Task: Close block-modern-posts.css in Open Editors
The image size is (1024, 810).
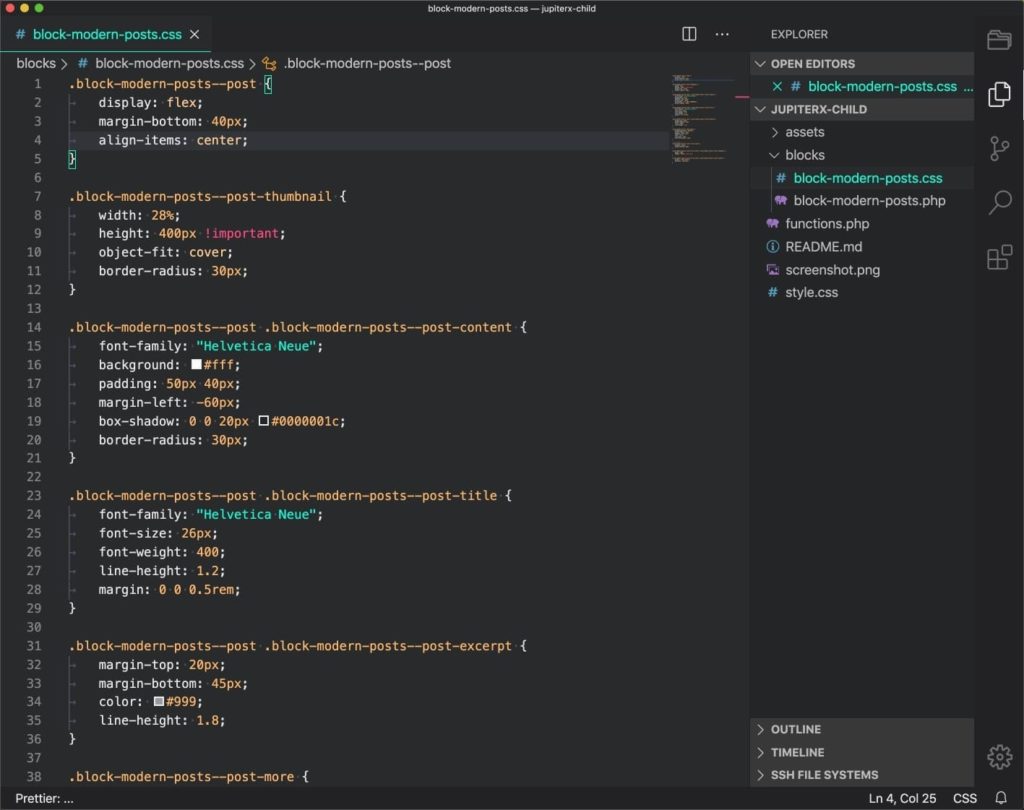Action: pos(777,87)
